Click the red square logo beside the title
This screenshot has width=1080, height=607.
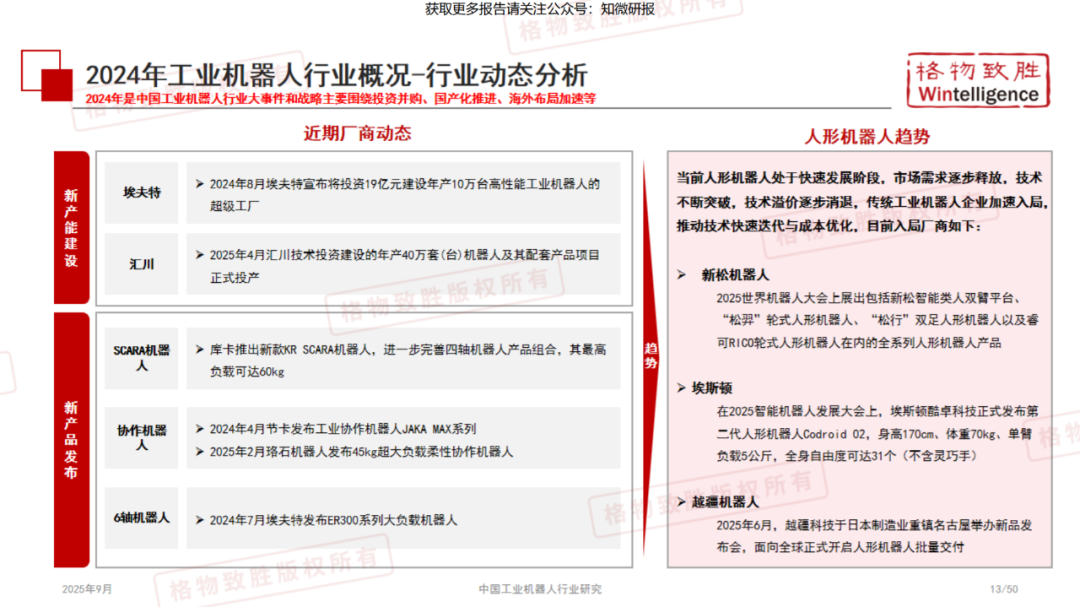[47, 76]
